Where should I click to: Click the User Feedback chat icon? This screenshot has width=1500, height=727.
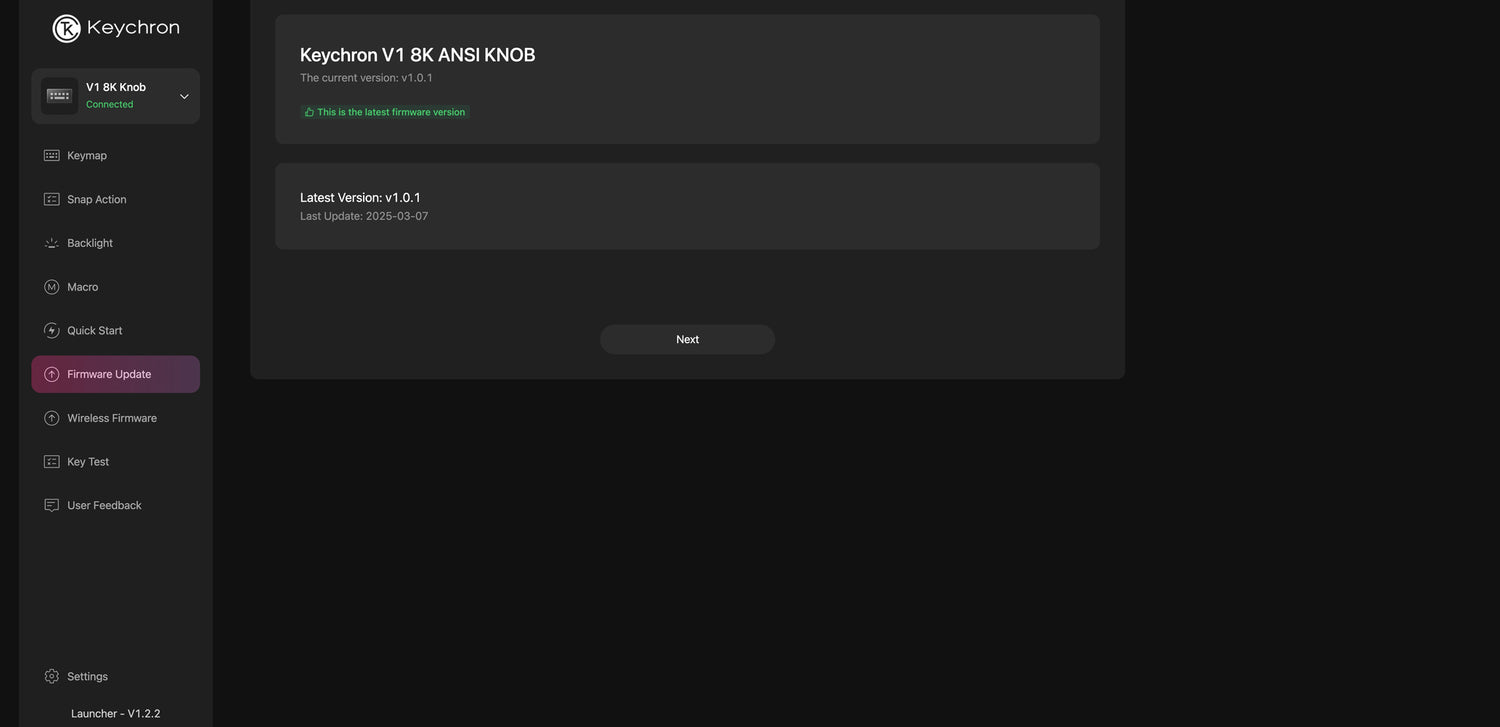coord(51,505)
